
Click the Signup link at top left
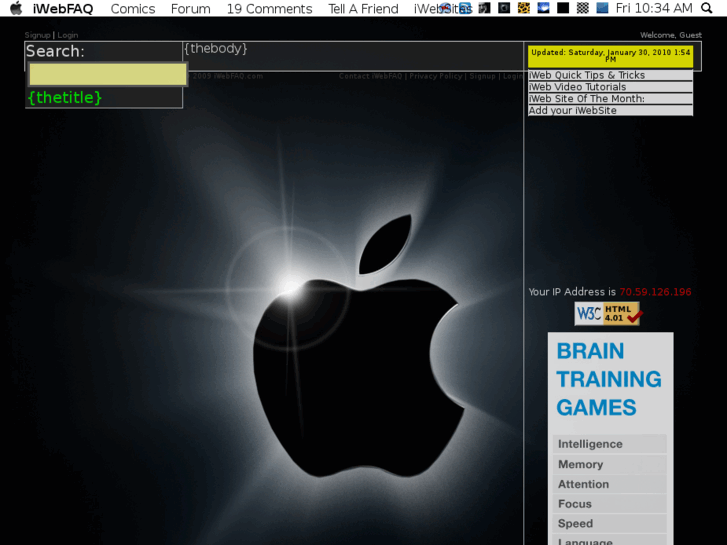point(37,35)
